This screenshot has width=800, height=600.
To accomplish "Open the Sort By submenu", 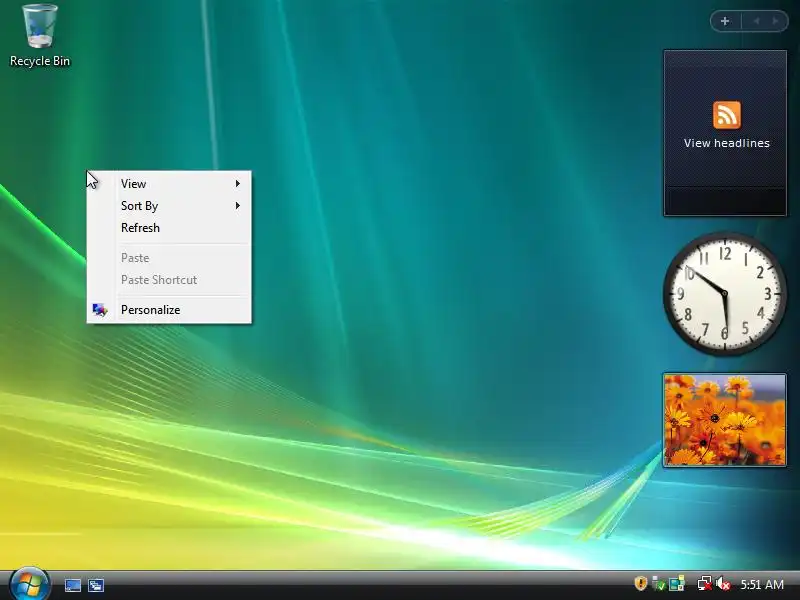I will click(169, 206).
